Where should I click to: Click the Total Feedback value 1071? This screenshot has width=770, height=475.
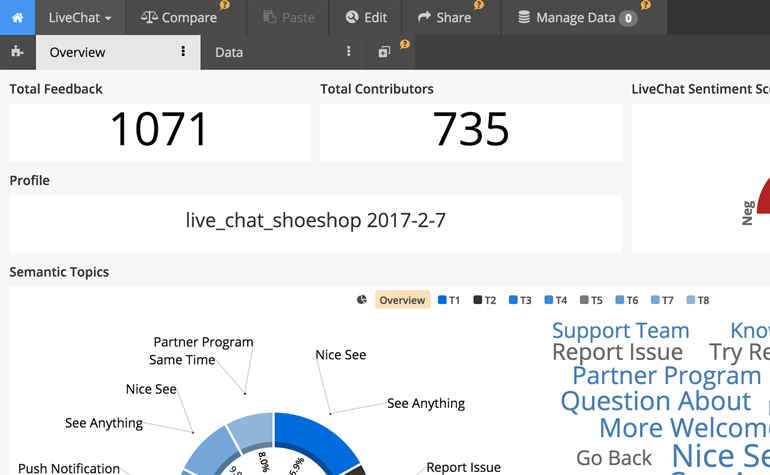click(159, 129)
